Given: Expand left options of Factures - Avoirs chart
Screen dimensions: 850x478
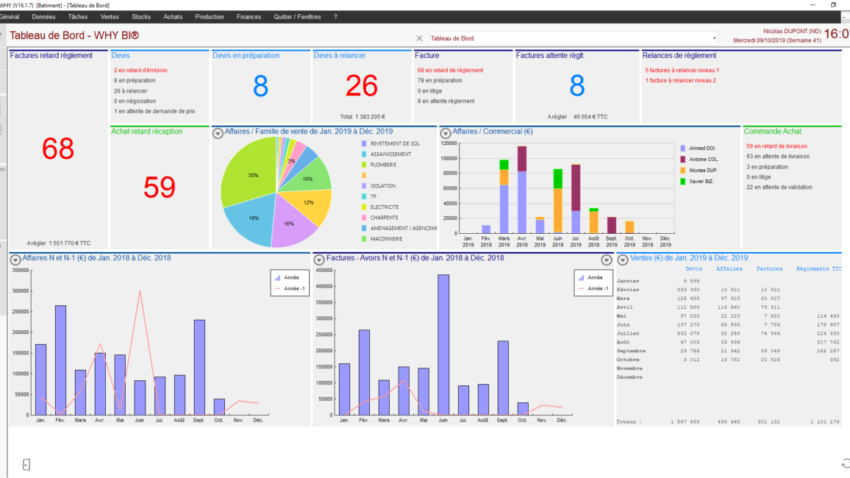Looking at the screenshot, I should (x=319, y=260).
